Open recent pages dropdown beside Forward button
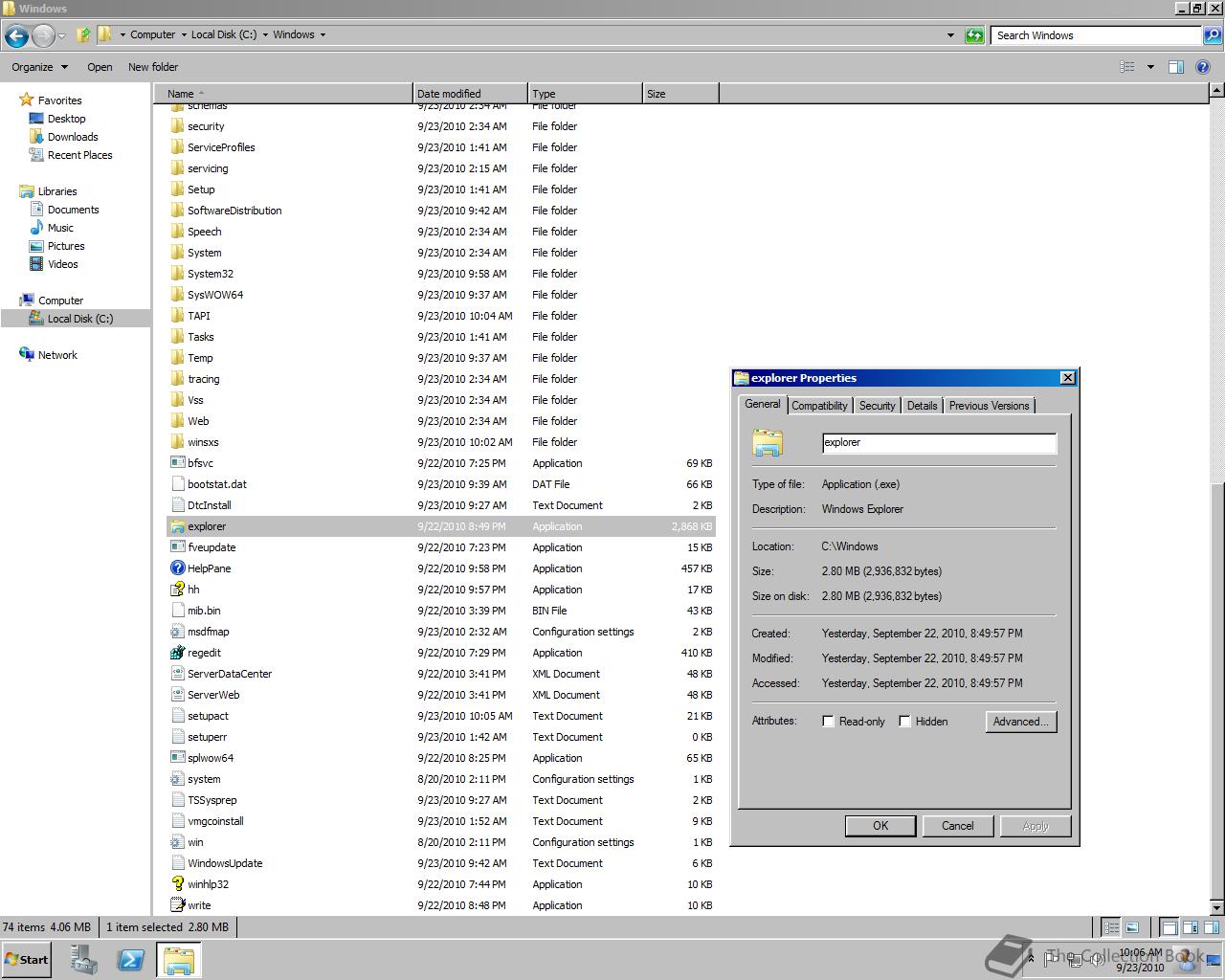This screenshot has height=980, width=1225. pos(62,35)
